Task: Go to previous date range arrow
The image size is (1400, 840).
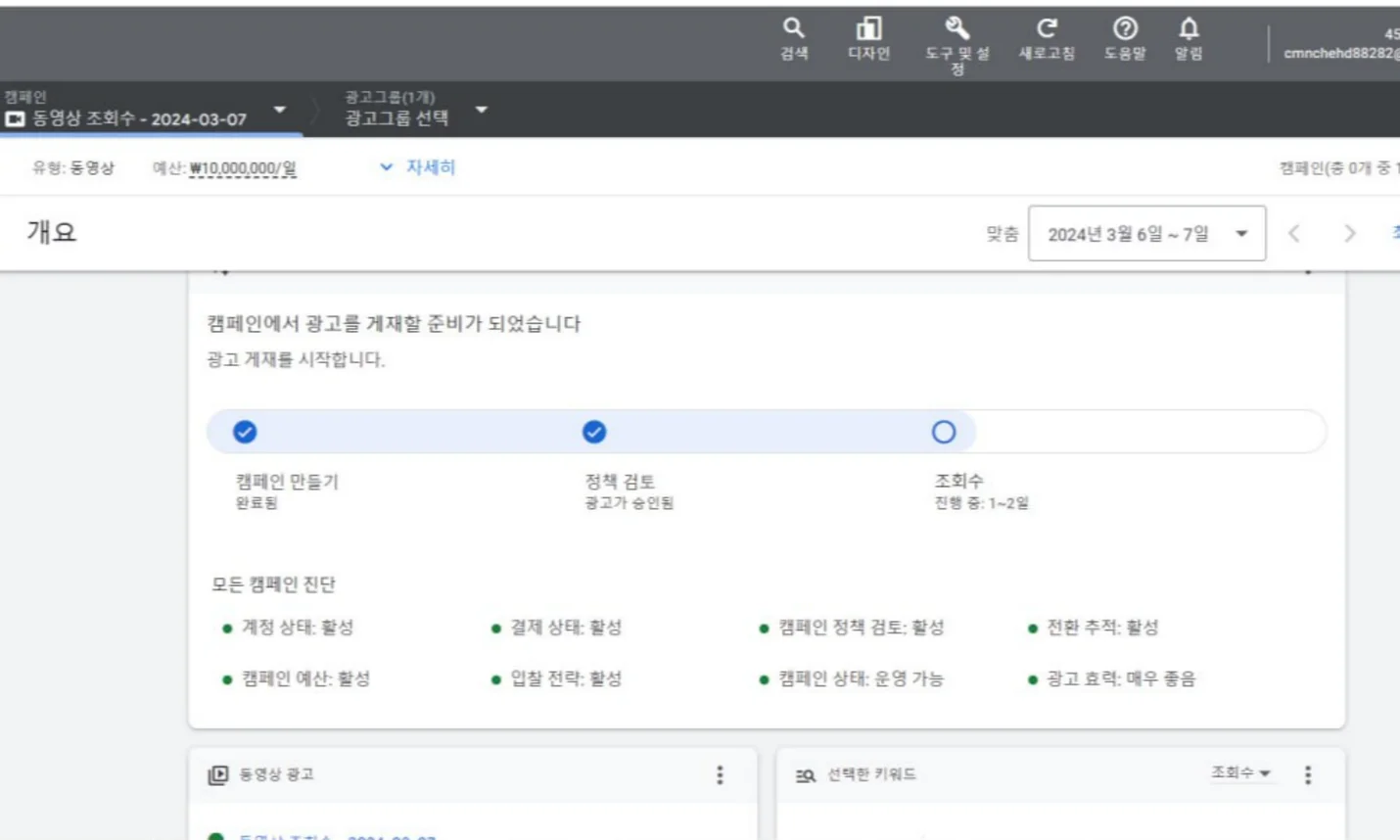Action: pyautogui.click(x=1294, y=233)
